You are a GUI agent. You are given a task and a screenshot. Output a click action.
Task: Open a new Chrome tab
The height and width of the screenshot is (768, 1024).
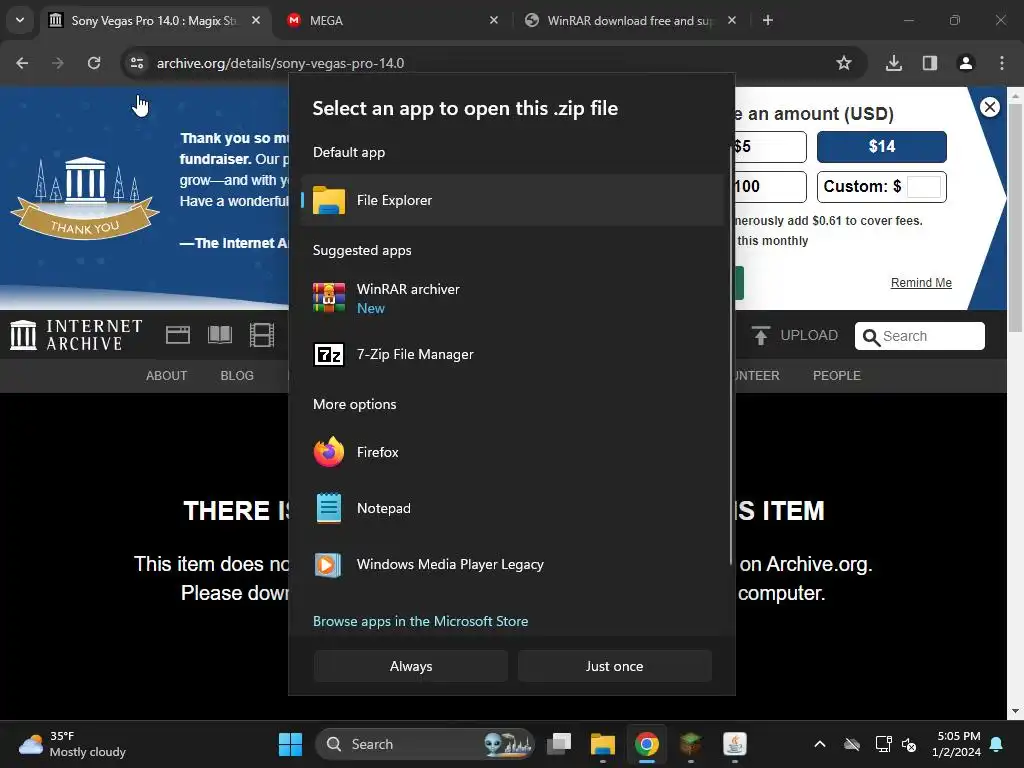click(x=768, y=21)
